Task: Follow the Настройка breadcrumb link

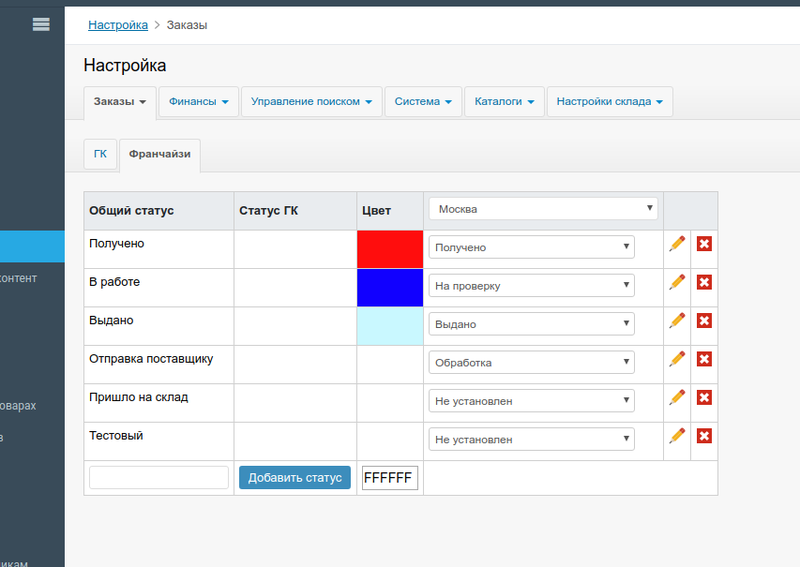Action: 118,24
